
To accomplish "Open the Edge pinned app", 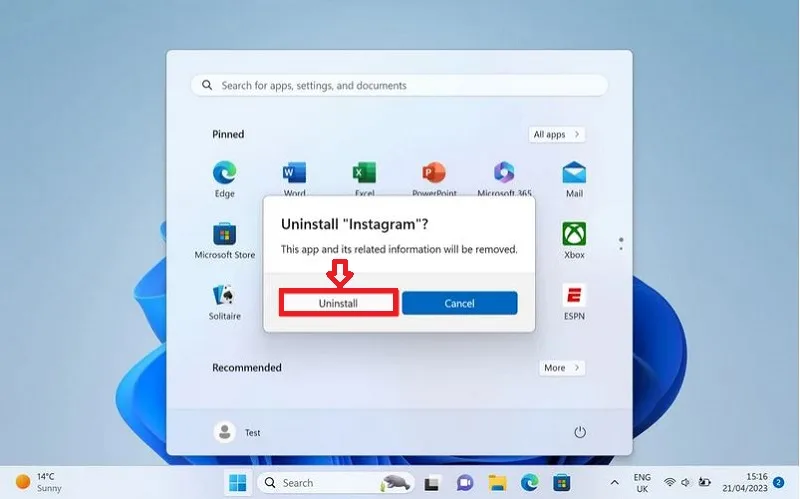I will pos(224,179).
